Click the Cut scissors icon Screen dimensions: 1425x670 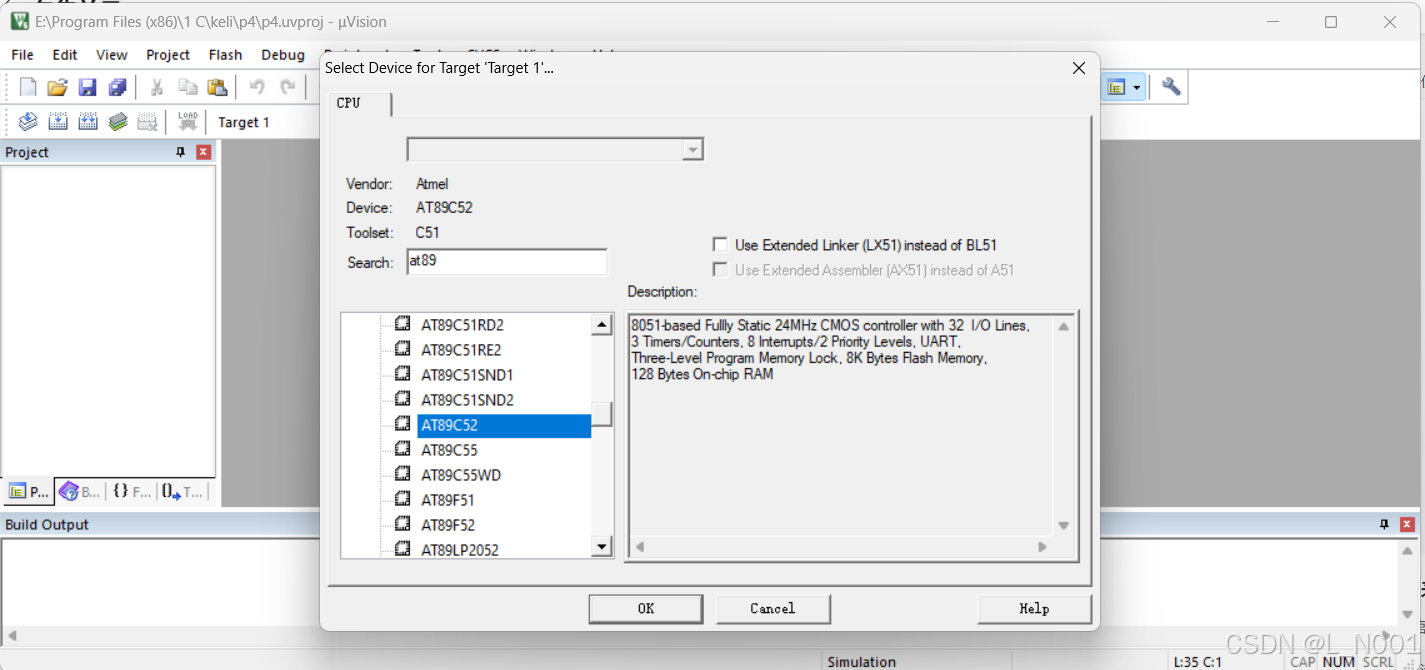coord(157,88)
